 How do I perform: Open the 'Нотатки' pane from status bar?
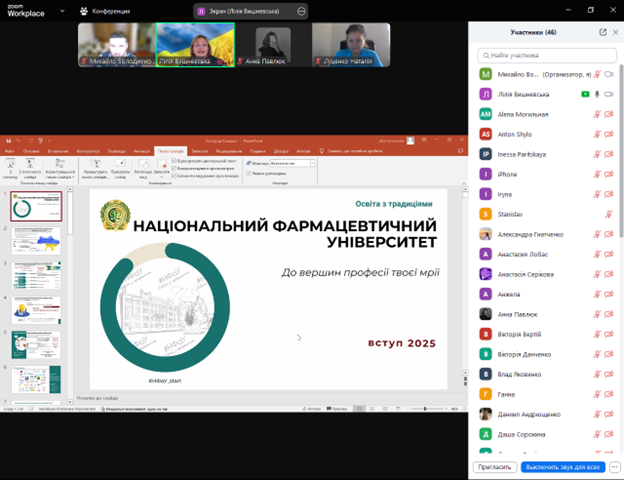click(x=312, y=409)
